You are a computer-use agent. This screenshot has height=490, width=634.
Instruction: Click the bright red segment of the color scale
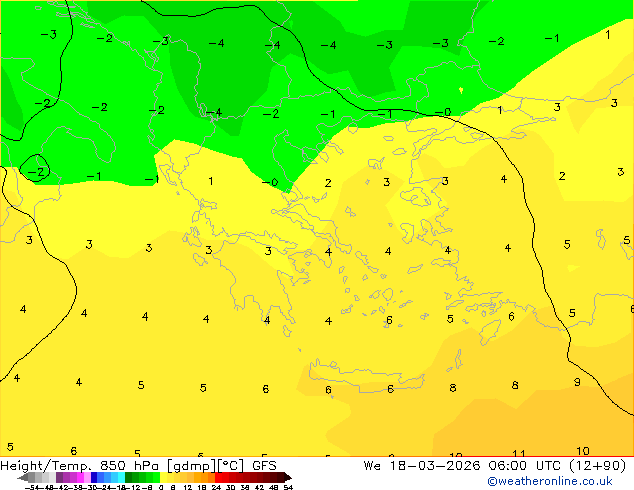coord(218,477)
